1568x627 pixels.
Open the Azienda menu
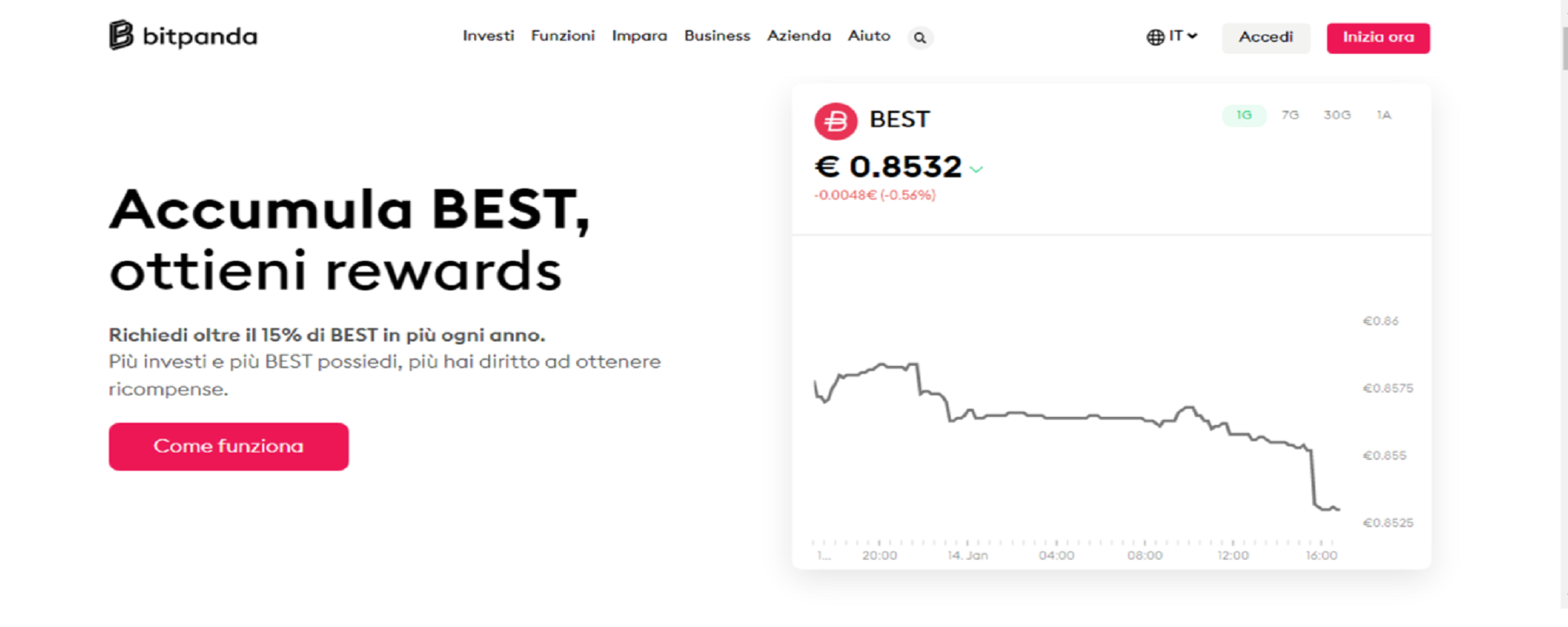tap(799, 36)
